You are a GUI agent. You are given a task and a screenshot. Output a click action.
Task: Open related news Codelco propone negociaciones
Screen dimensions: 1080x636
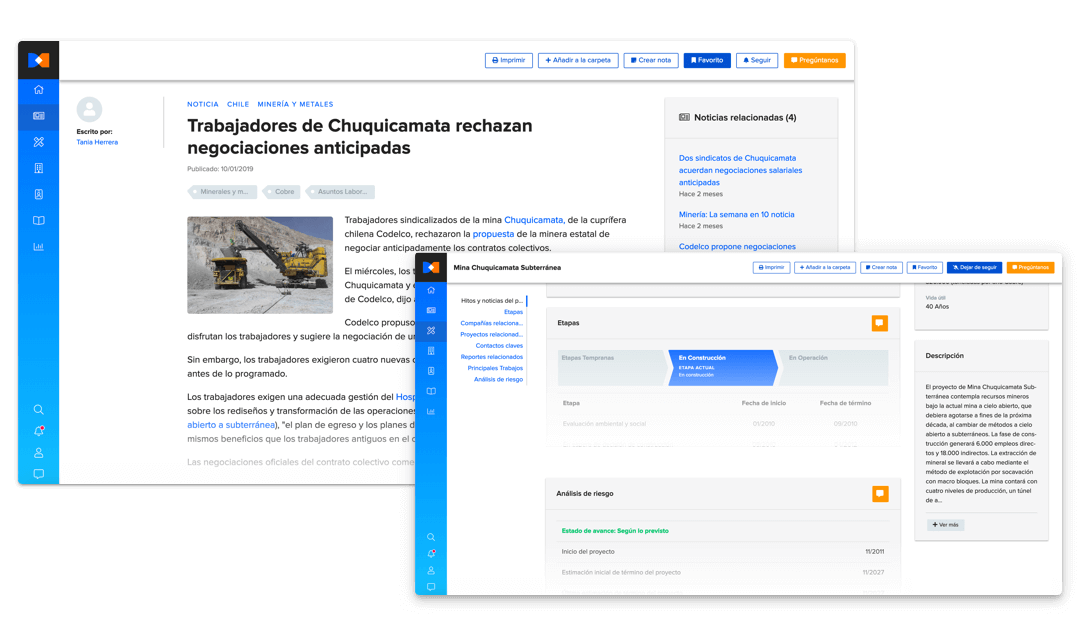[737, 246]
